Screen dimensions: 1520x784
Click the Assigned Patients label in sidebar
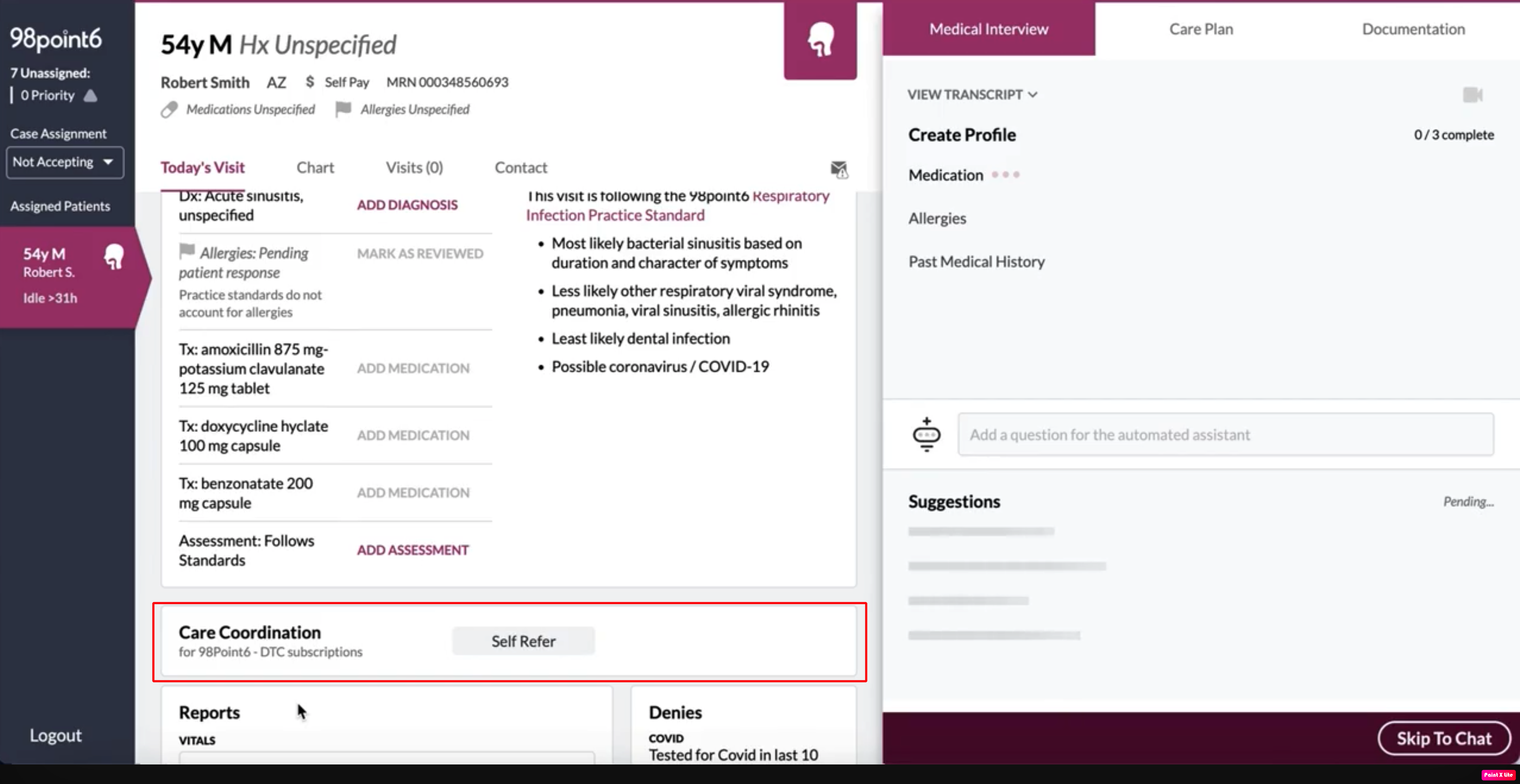coord(60,206)
